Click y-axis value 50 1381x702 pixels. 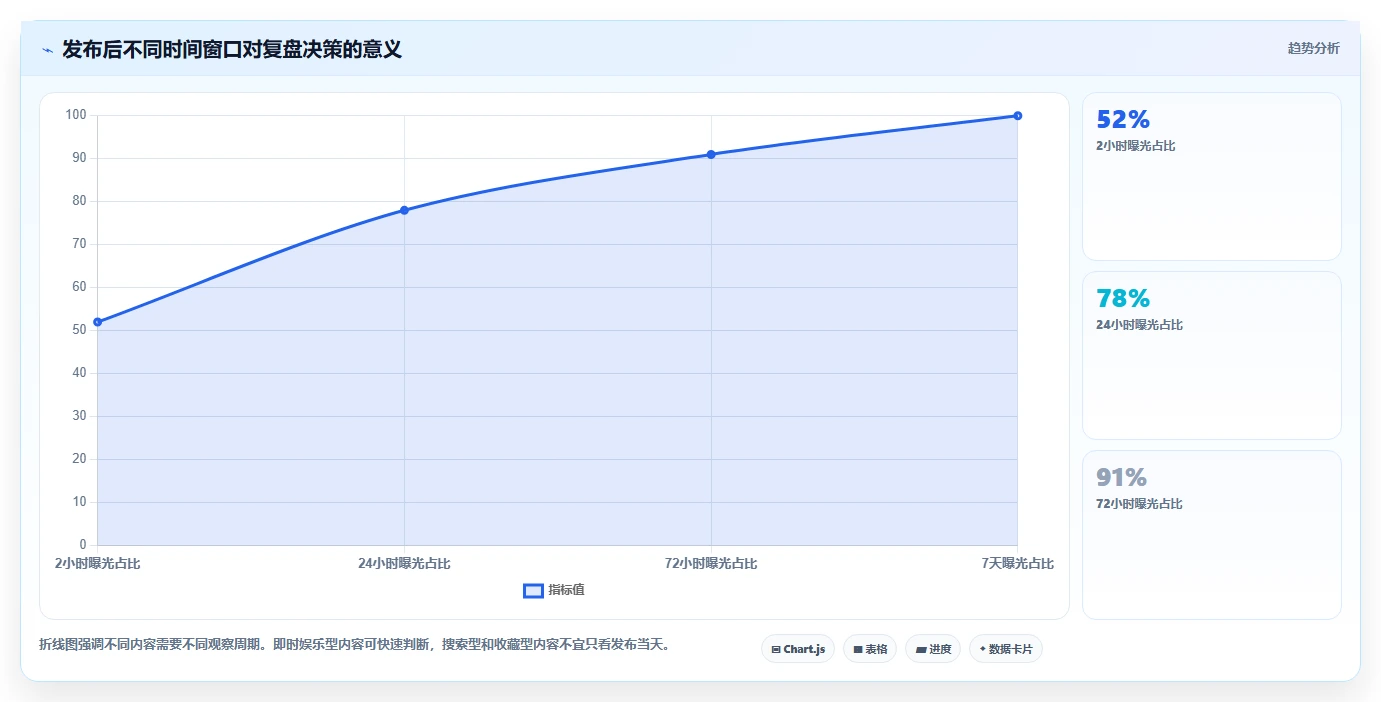click(x=79, y=330)
